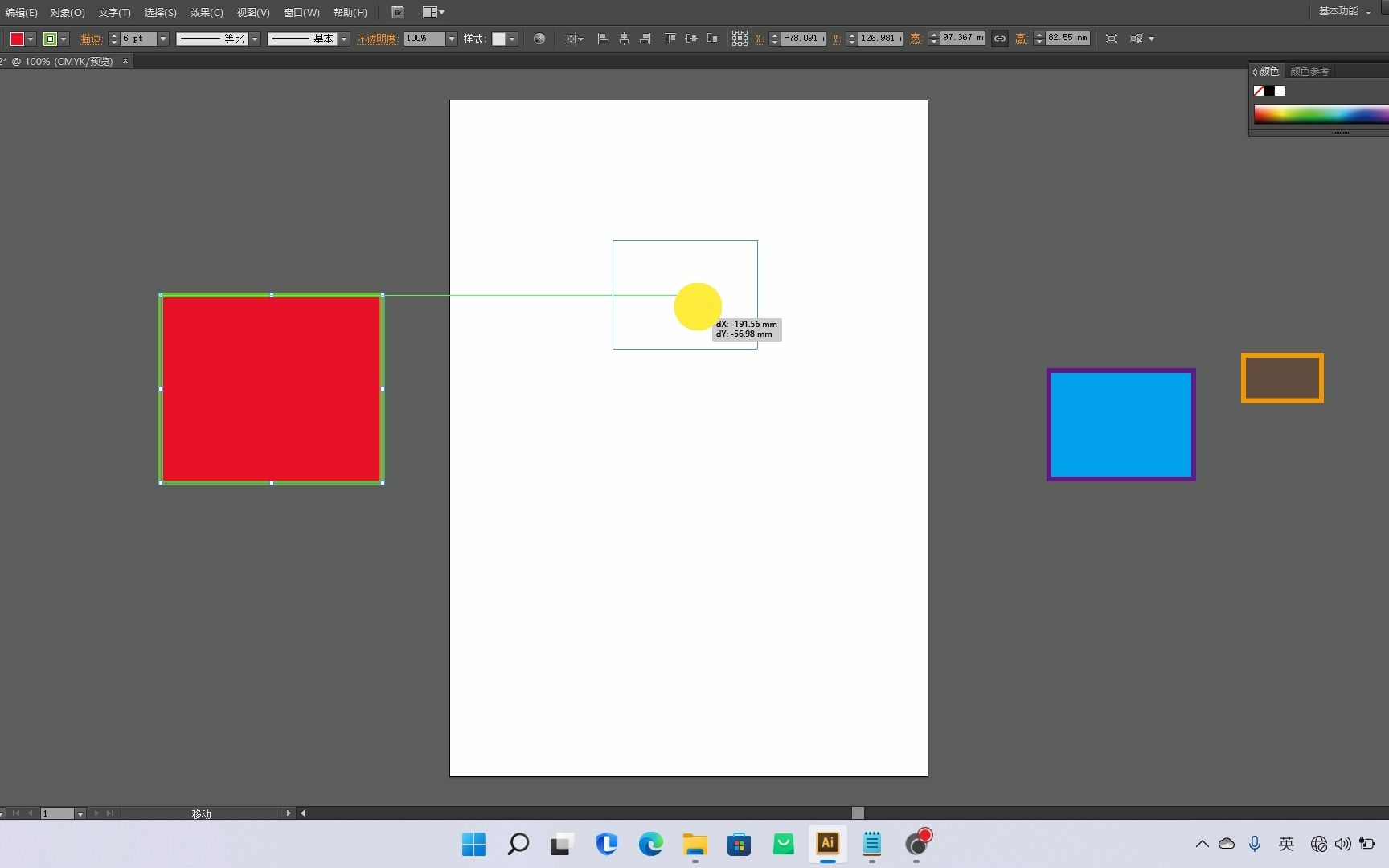Open the Bridge (Br) launcher icon
Screen dimensions: 1389x868
[398, 13]
